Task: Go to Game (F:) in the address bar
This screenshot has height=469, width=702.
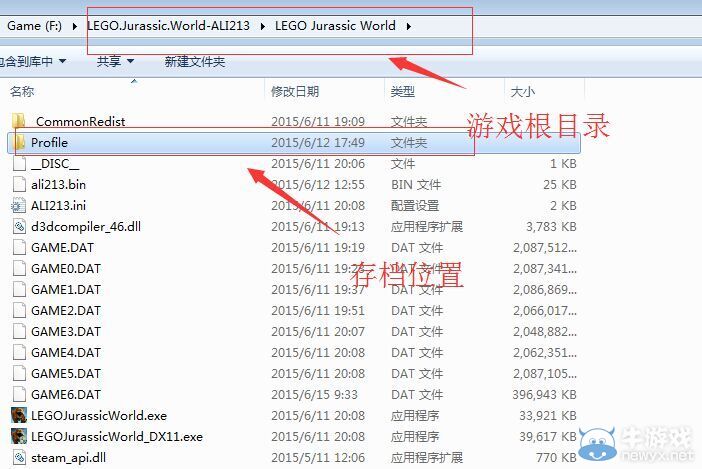Action: point(34,26)
